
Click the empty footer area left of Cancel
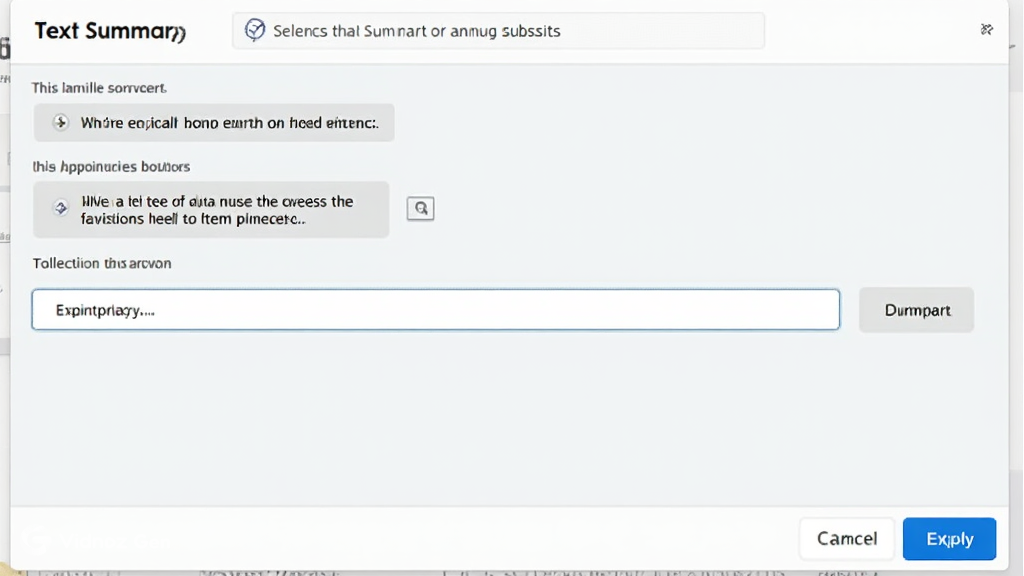pos(400,539)
